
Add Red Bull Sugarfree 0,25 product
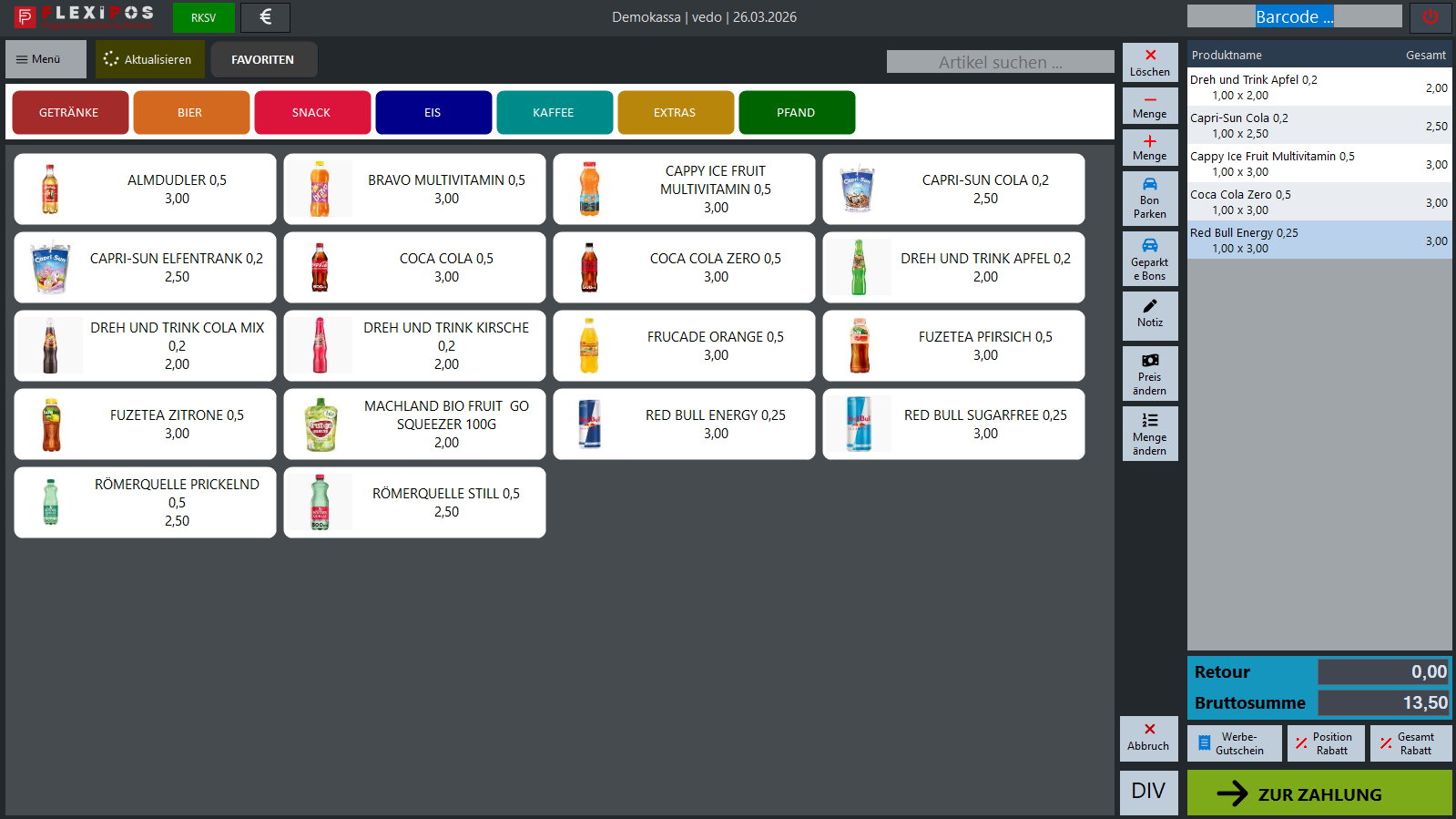point(953,425)
